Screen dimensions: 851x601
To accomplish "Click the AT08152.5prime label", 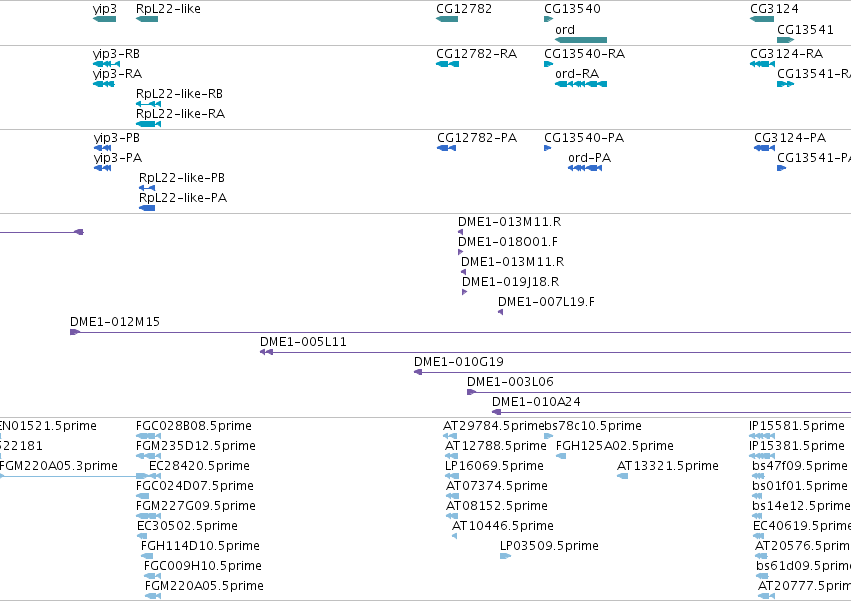I will pos(497,506).
